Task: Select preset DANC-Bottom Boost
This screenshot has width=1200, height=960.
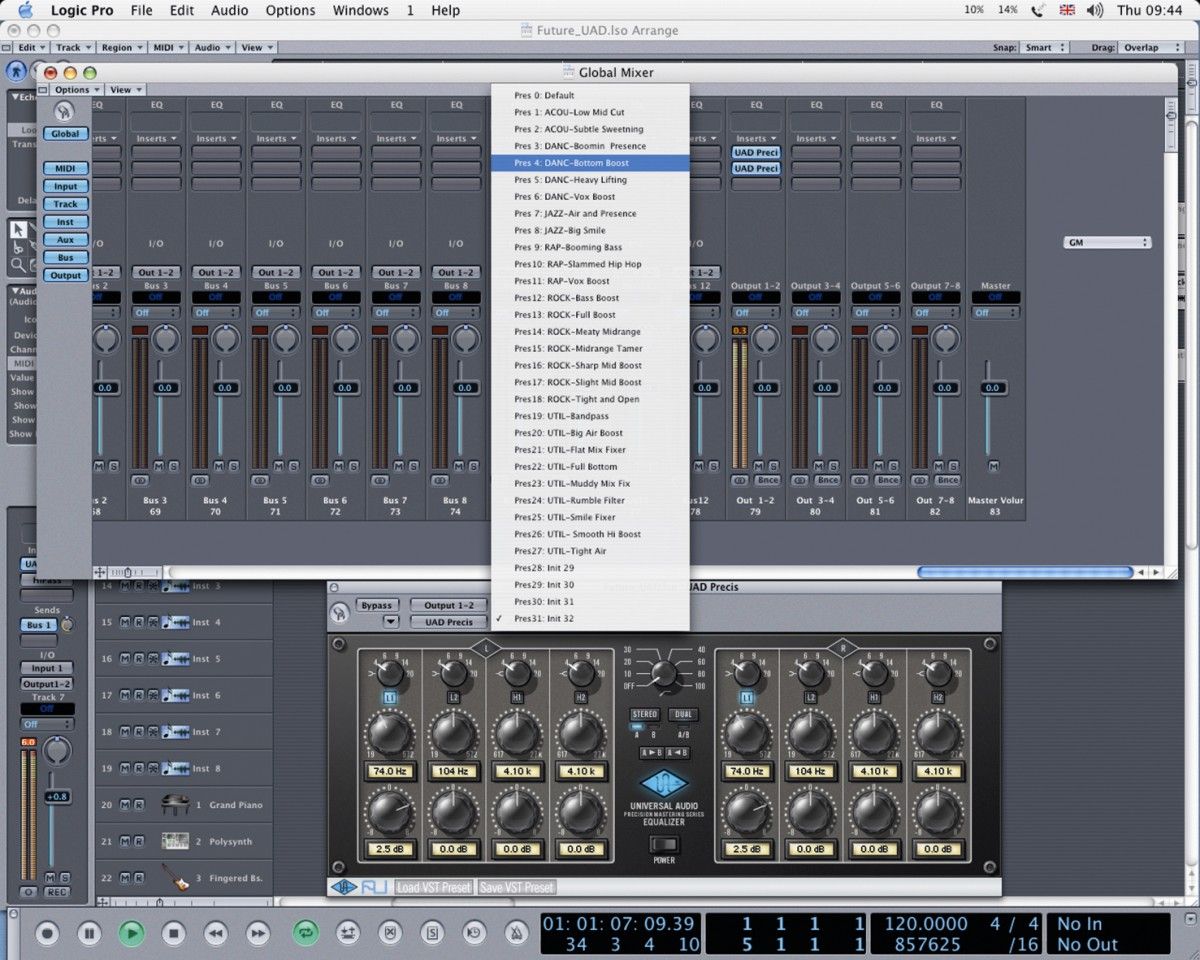Action: (589, 163)
